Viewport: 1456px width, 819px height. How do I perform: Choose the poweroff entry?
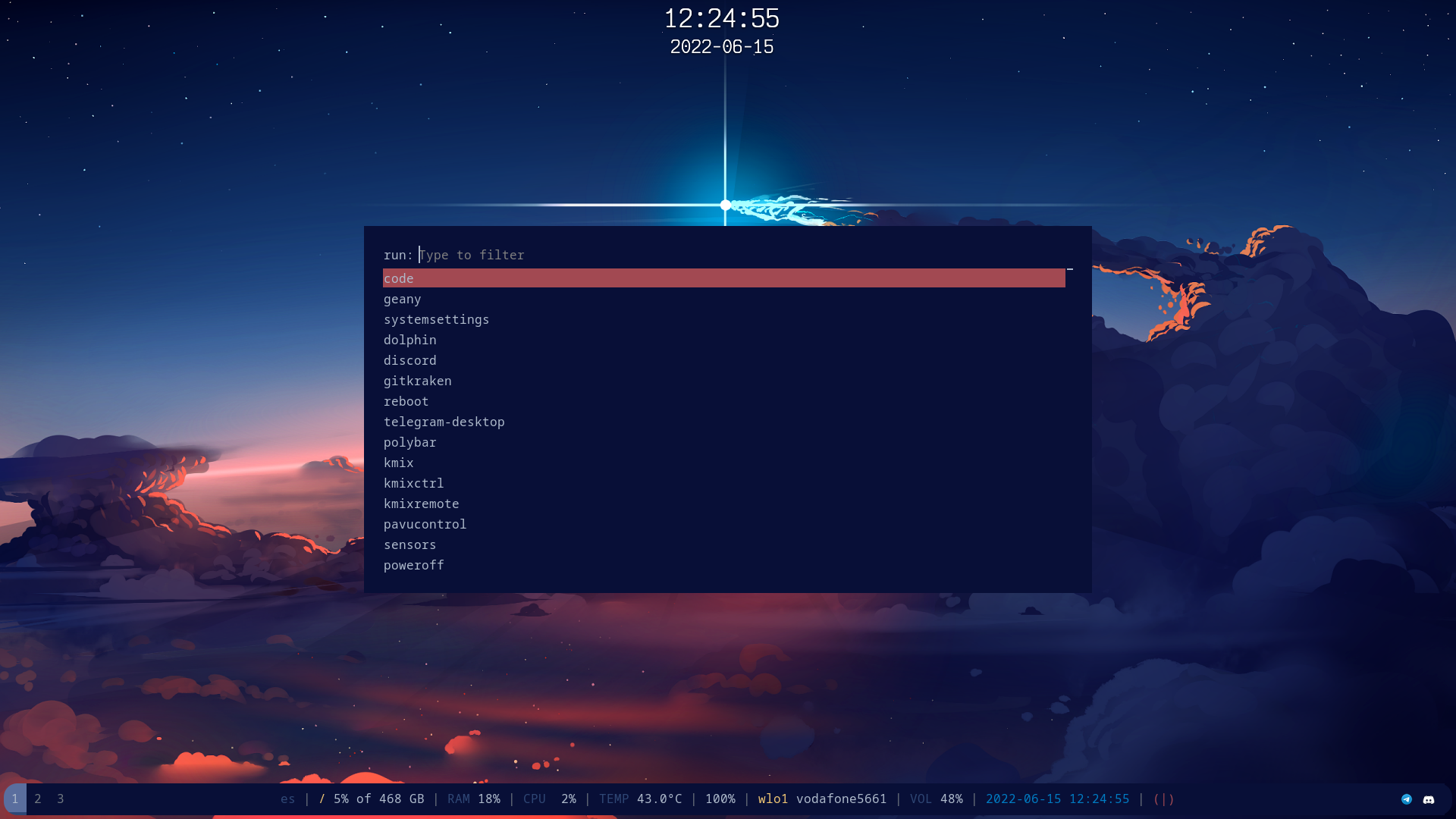coord(414,565)
